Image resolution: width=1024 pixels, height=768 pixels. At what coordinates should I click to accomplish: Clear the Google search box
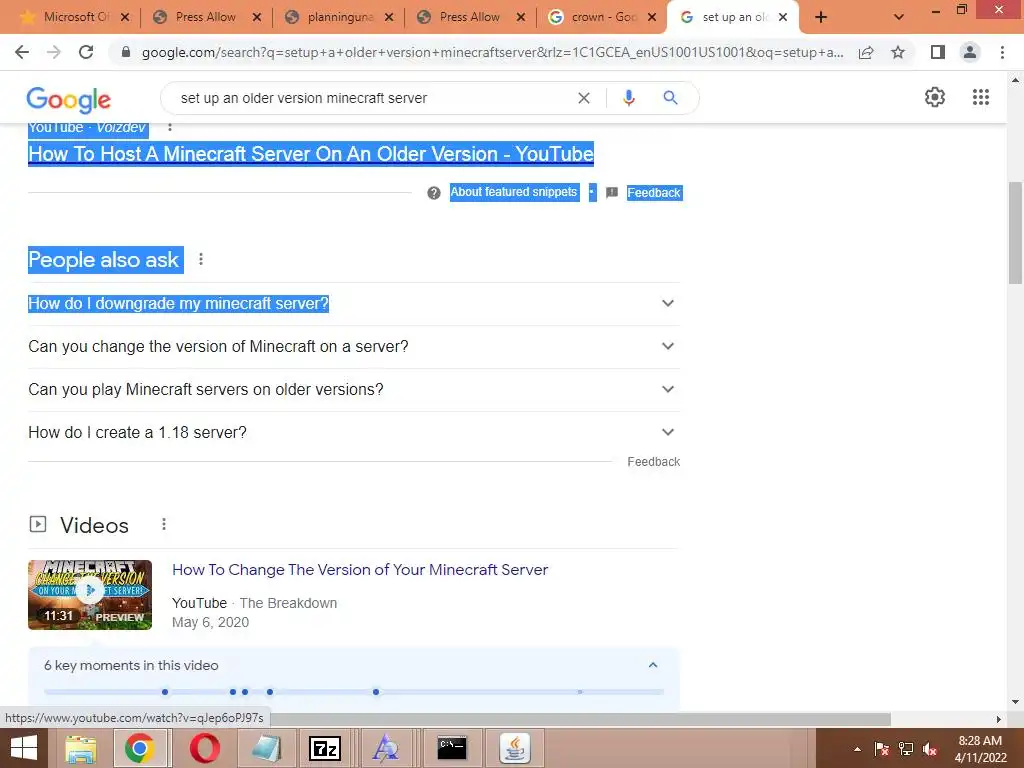point(584,98)
